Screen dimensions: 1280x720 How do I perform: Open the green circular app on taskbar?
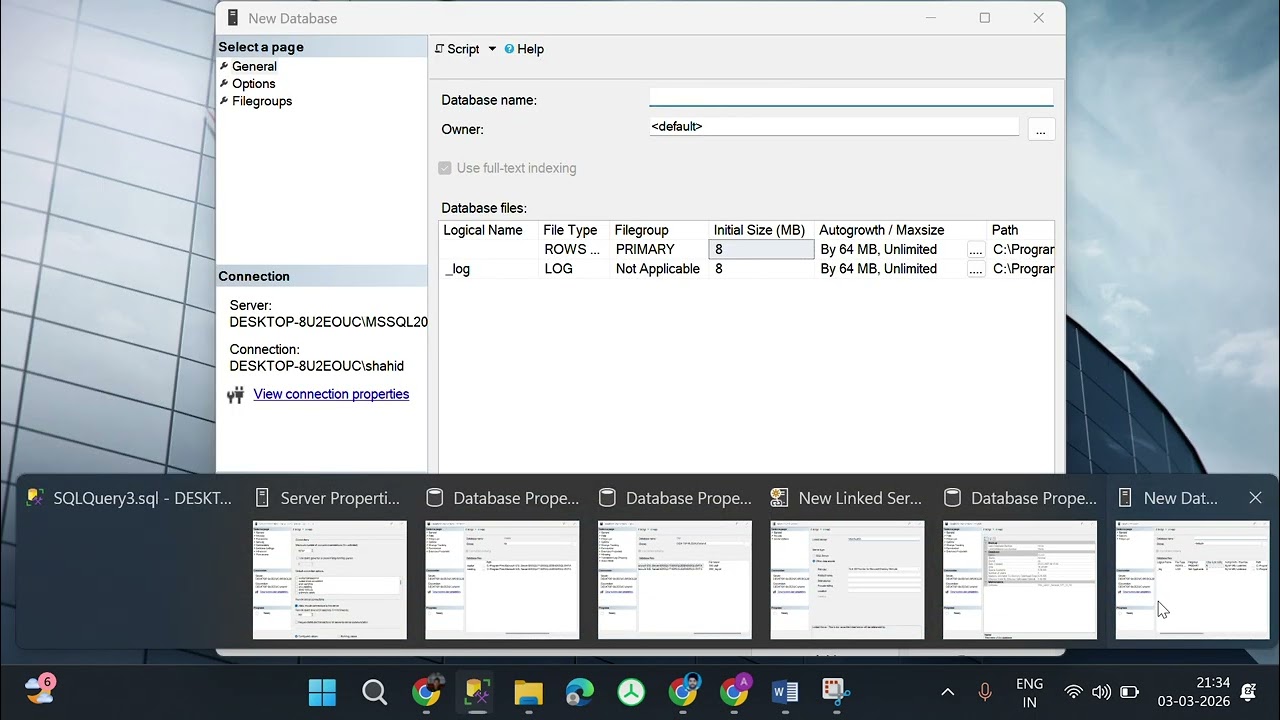coord(631,692)
